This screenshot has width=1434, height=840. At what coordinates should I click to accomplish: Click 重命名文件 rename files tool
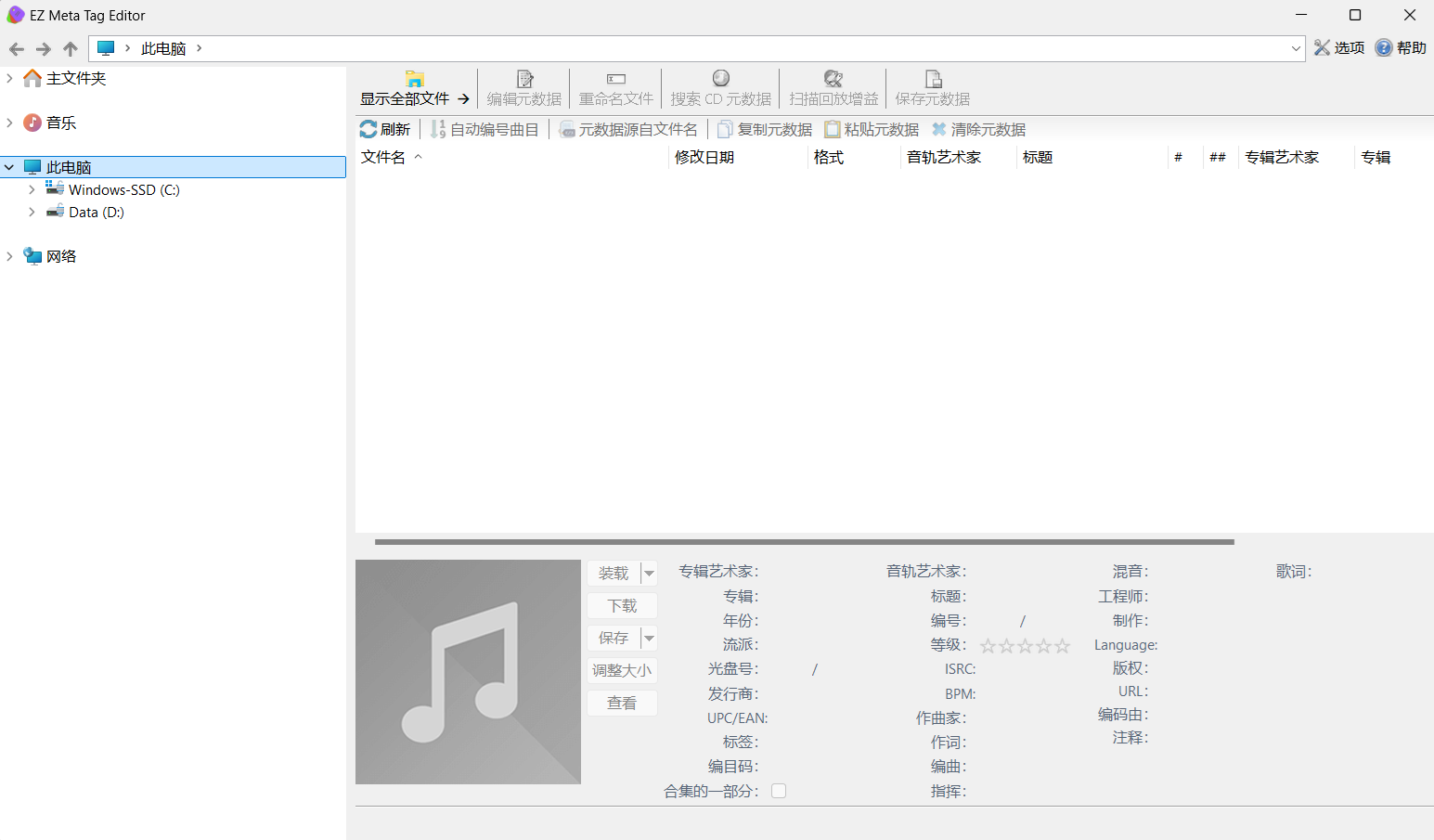[x=616, y=89]
